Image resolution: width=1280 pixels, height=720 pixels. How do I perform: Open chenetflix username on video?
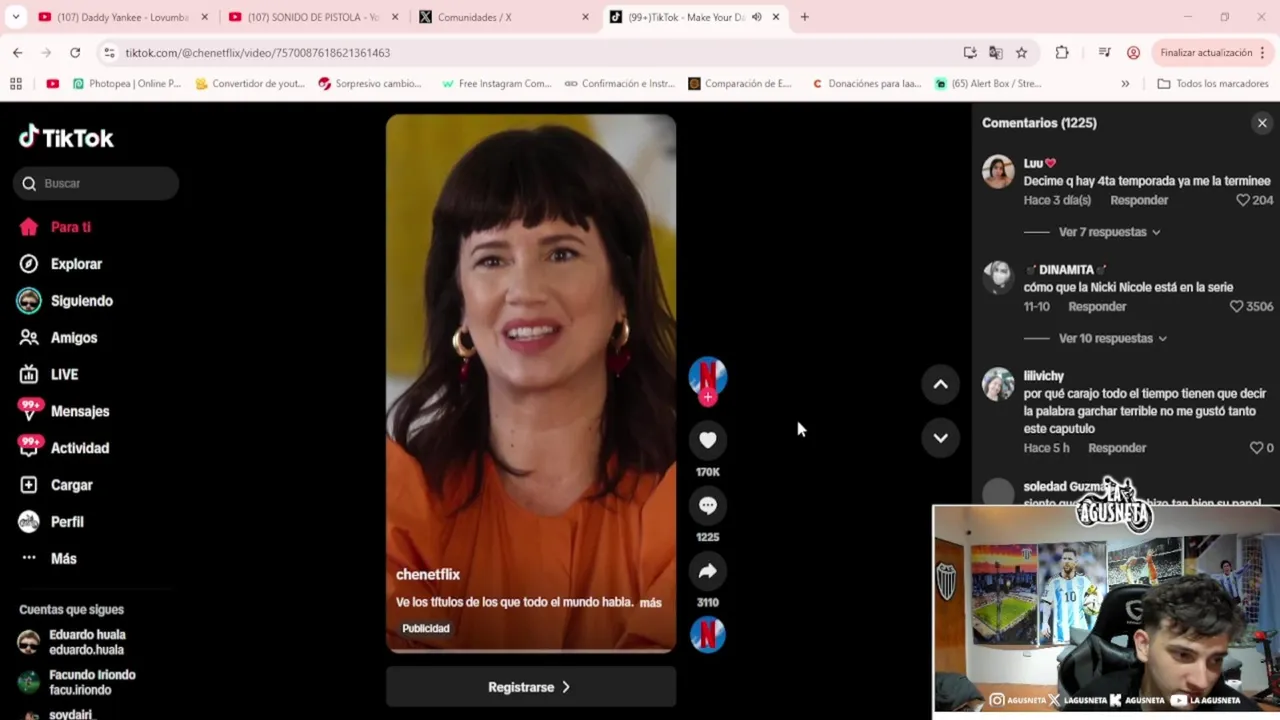(x=428, y=574)
